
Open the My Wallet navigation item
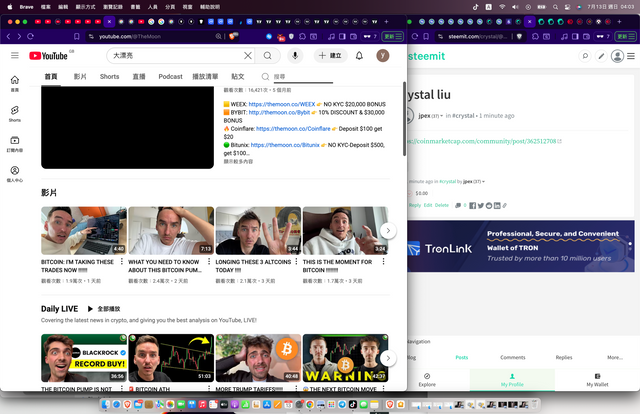coord(597,379)
